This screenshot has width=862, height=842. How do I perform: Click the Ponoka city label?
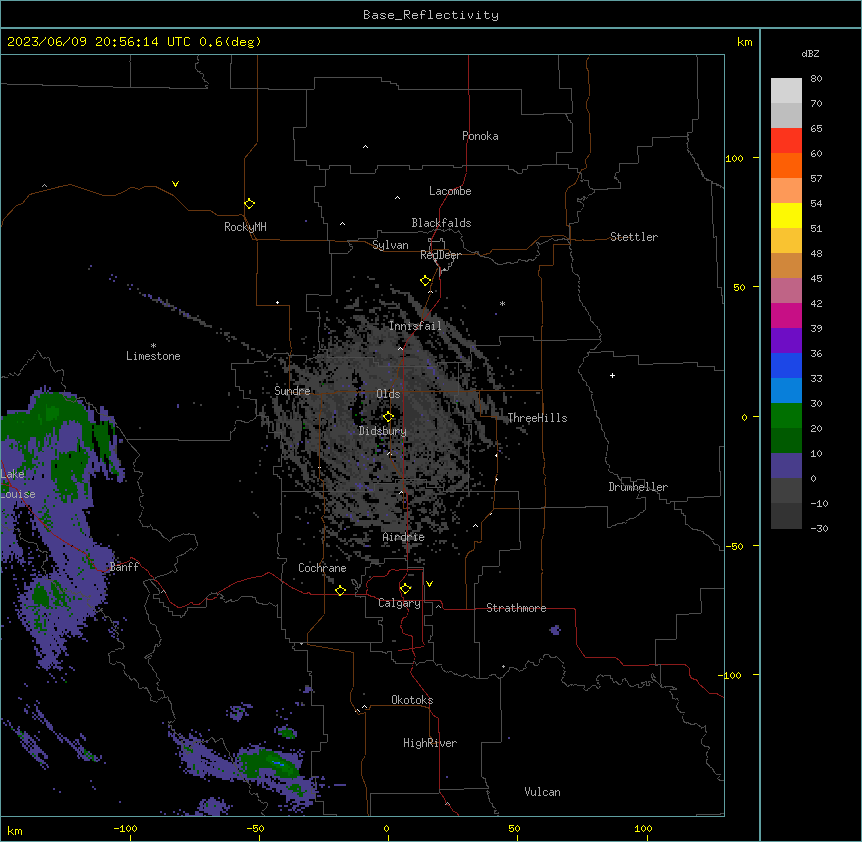point(480,136)
